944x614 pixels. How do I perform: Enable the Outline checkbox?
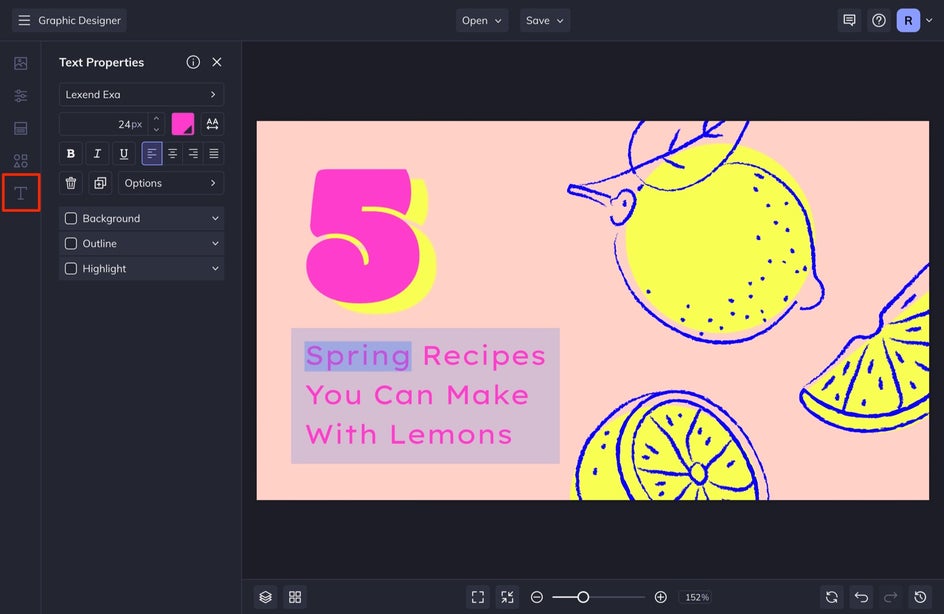(x=71, y=244)
